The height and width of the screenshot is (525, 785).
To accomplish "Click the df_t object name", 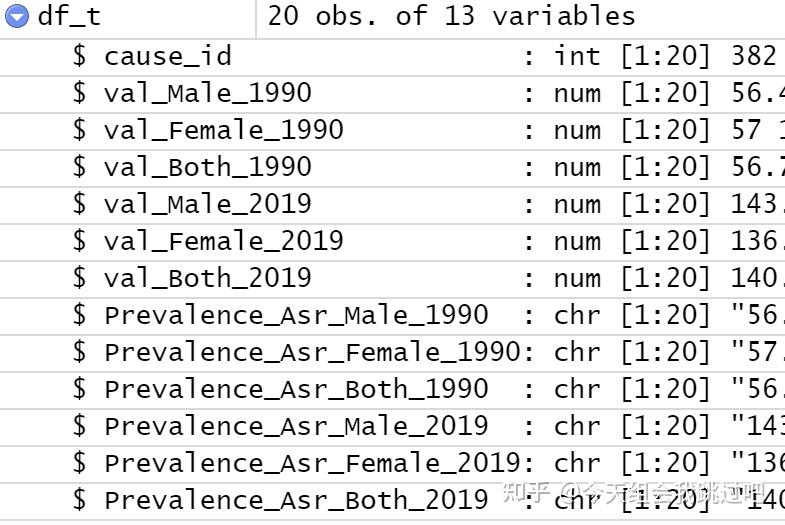I will coord(69,17).
